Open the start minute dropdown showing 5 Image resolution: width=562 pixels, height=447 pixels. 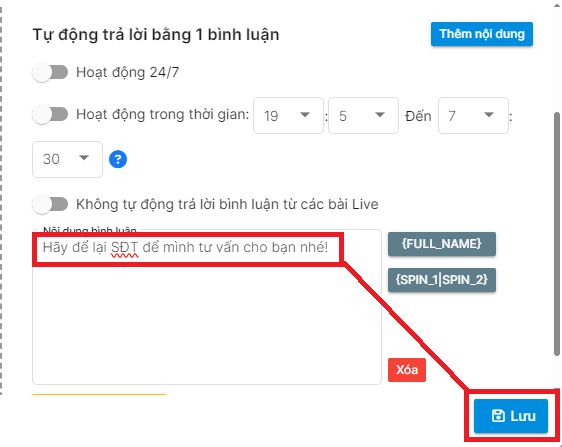pyautogui.click(x=363, y=115)
